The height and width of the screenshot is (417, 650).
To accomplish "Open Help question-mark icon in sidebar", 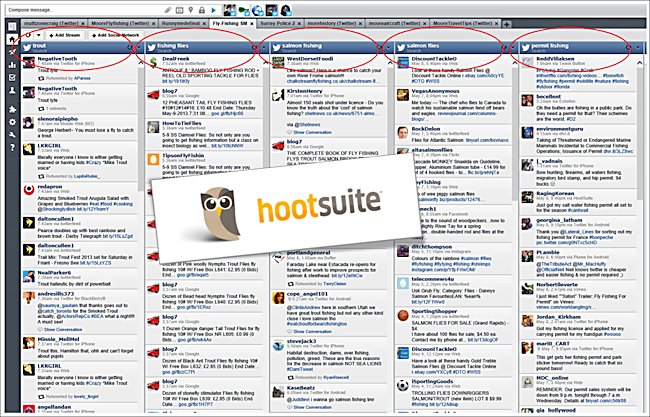I will pos(12,147).
